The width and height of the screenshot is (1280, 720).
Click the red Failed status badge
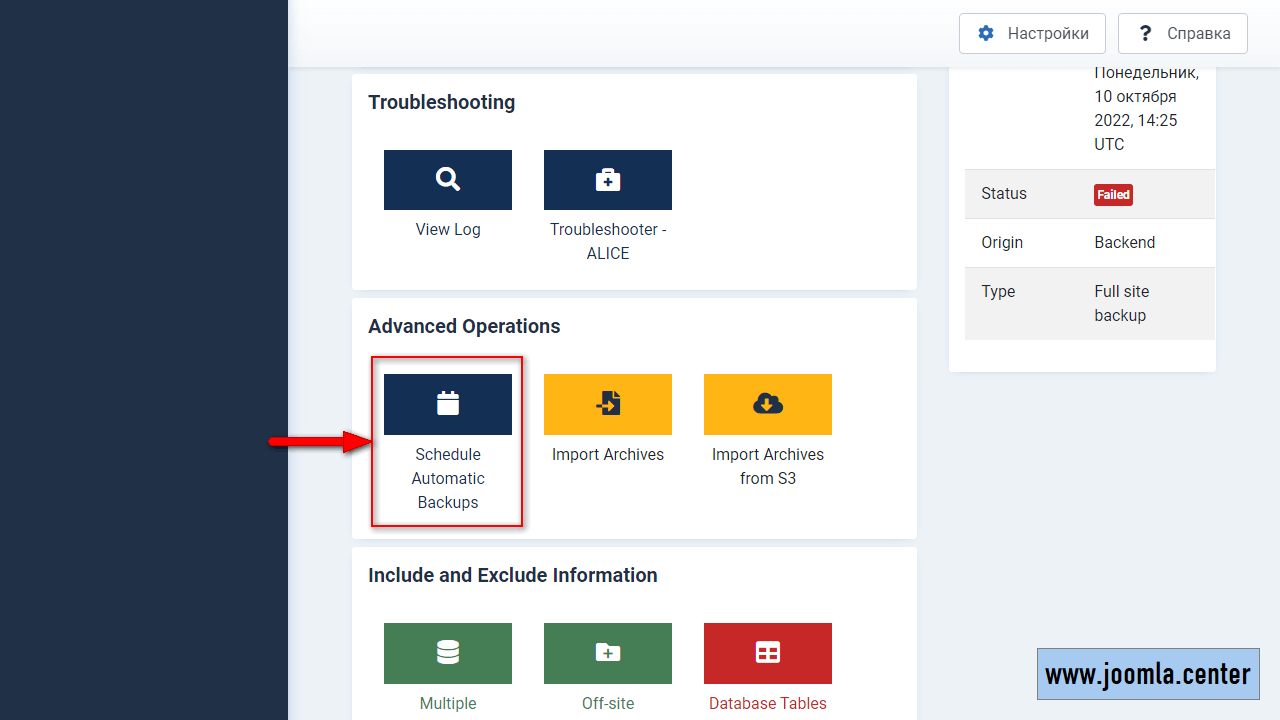pyautogui.click(x=1113, y=195)
